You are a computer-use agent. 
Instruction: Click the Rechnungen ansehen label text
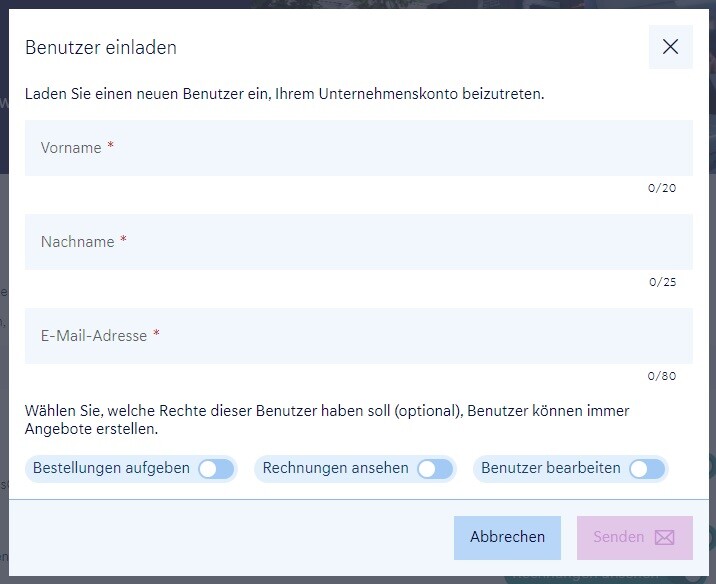pos(335,468)
